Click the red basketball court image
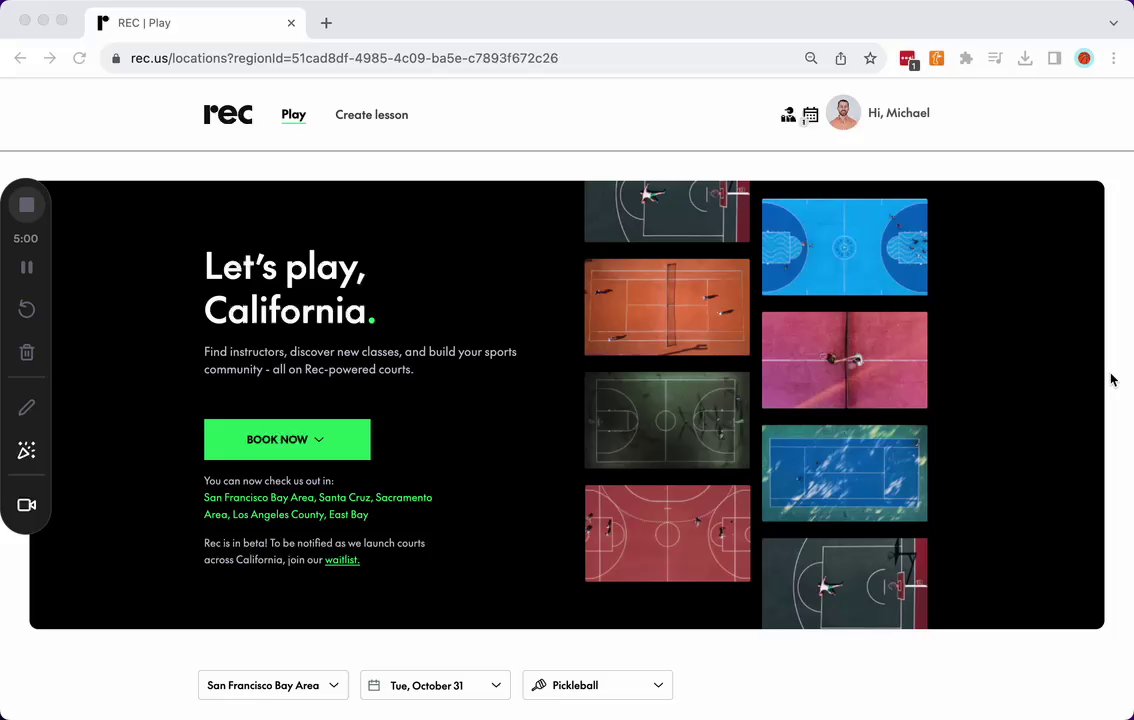The image size is (1134, 720). (x=667, y=533)
